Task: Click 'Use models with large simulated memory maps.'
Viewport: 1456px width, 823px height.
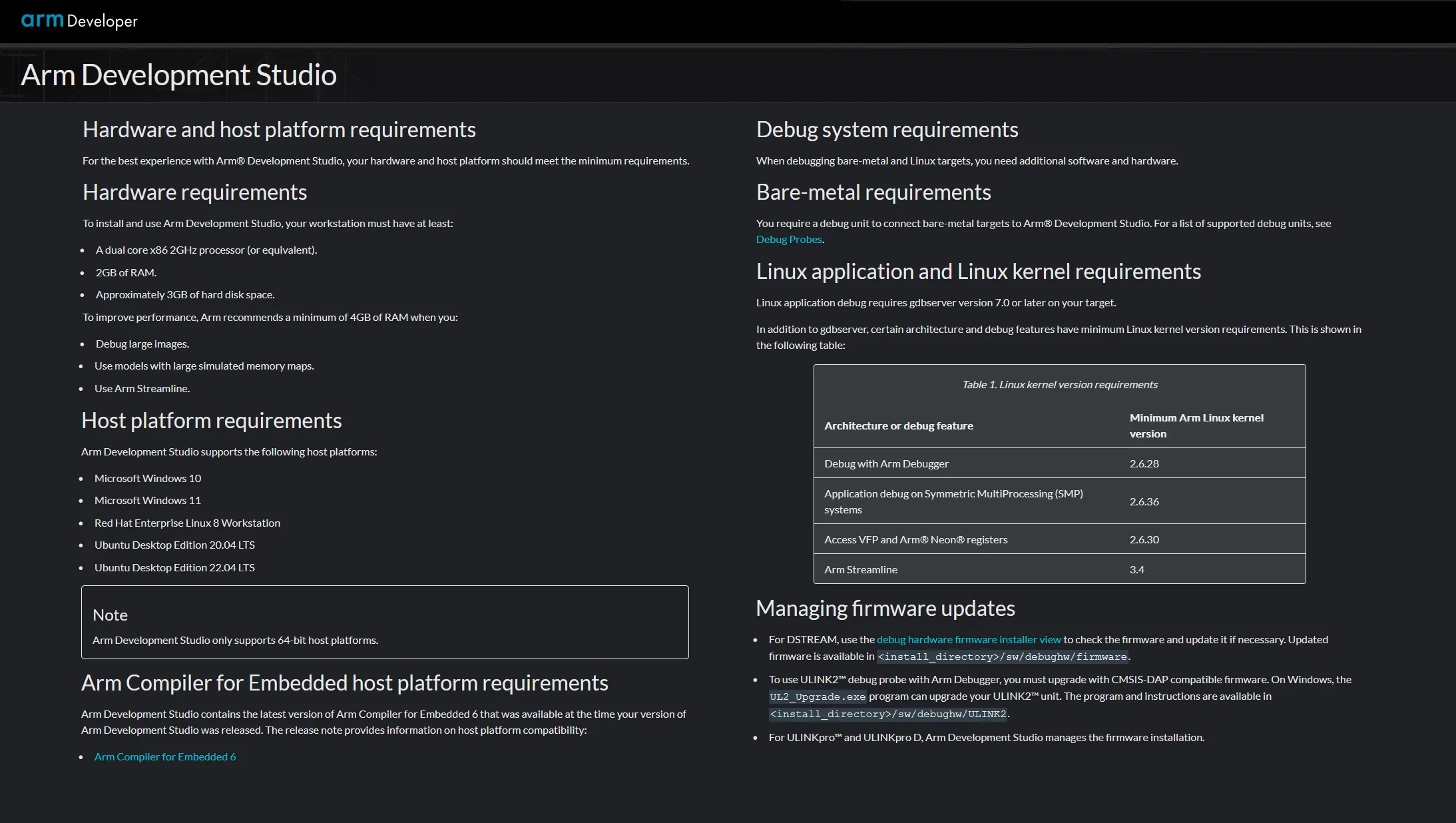Action: pos(204,366)
